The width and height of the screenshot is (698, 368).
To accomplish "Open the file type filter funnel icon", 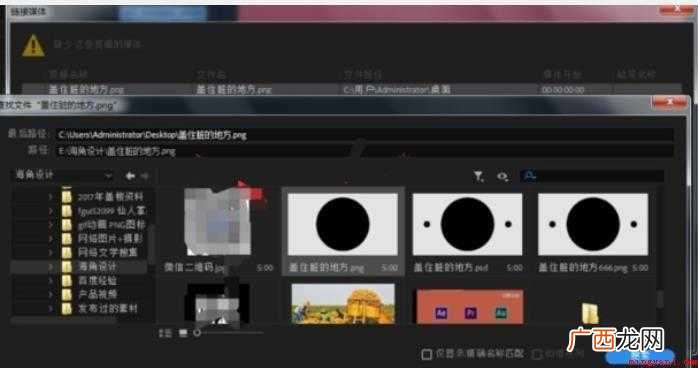I will [479, 177].
